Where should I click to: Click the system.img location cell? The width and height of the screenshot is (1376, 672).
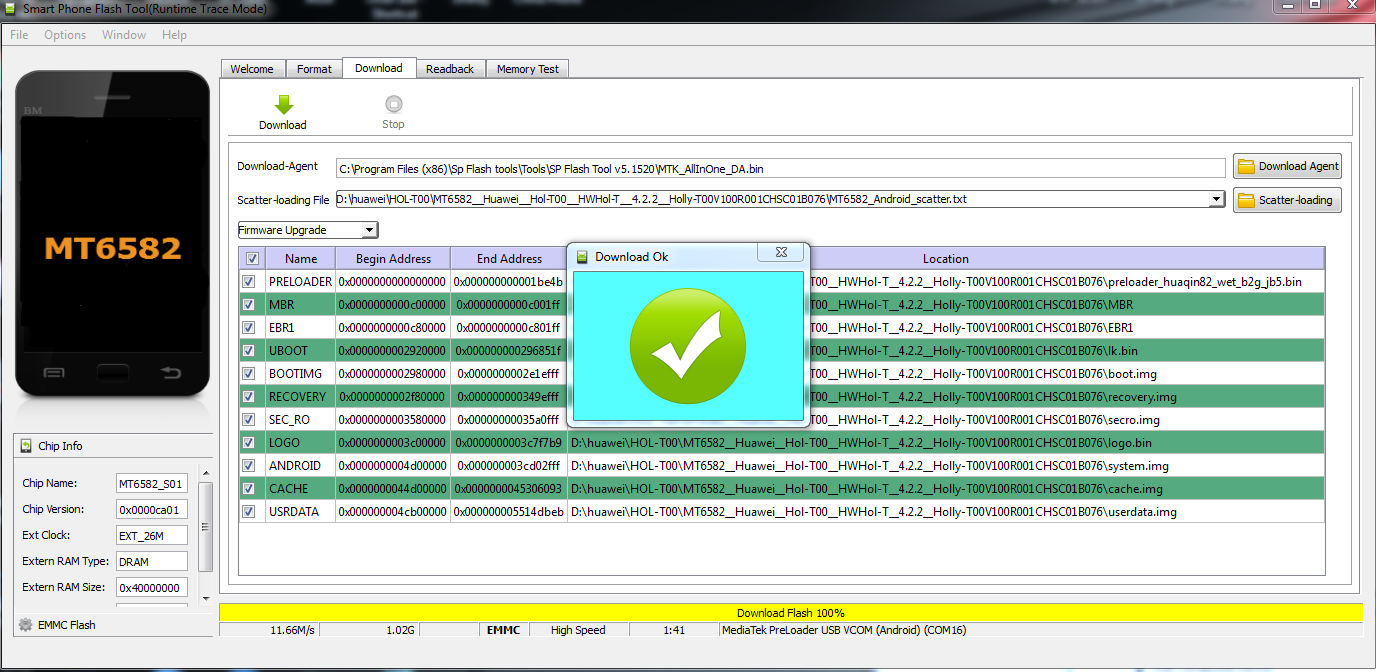(x=945, y=466)
